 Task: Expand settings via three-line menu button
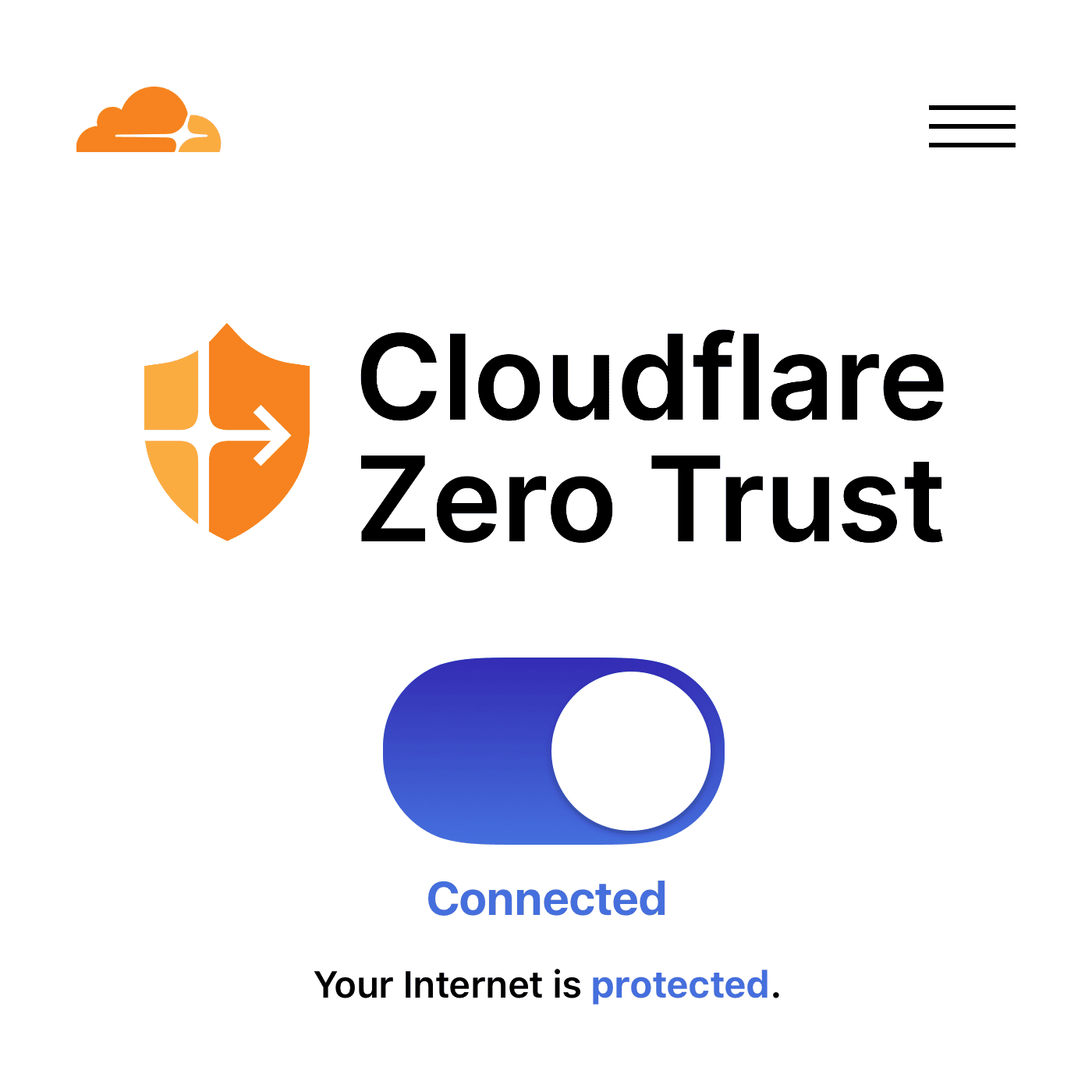point(972,126)
